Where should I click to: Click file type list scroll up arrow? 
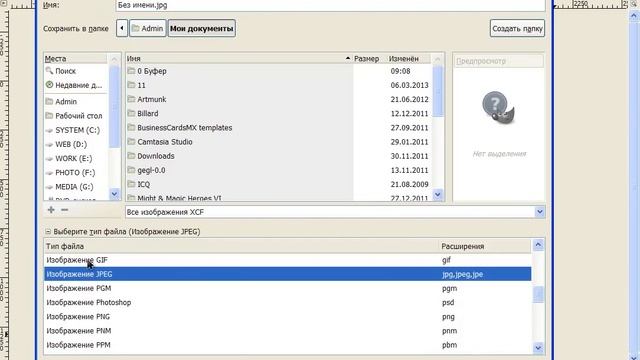coord(538,245)
